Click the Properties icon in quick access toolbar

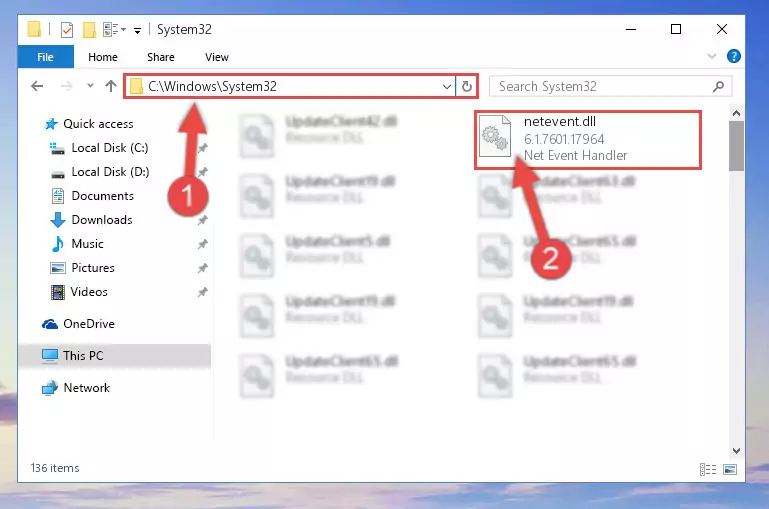tap(67, 30)
